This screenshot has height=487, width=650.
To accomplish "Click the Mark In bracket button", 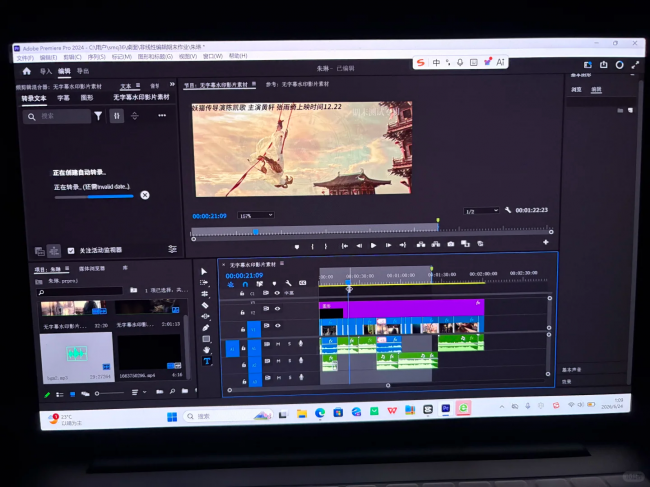I will [x=312, y=246].
